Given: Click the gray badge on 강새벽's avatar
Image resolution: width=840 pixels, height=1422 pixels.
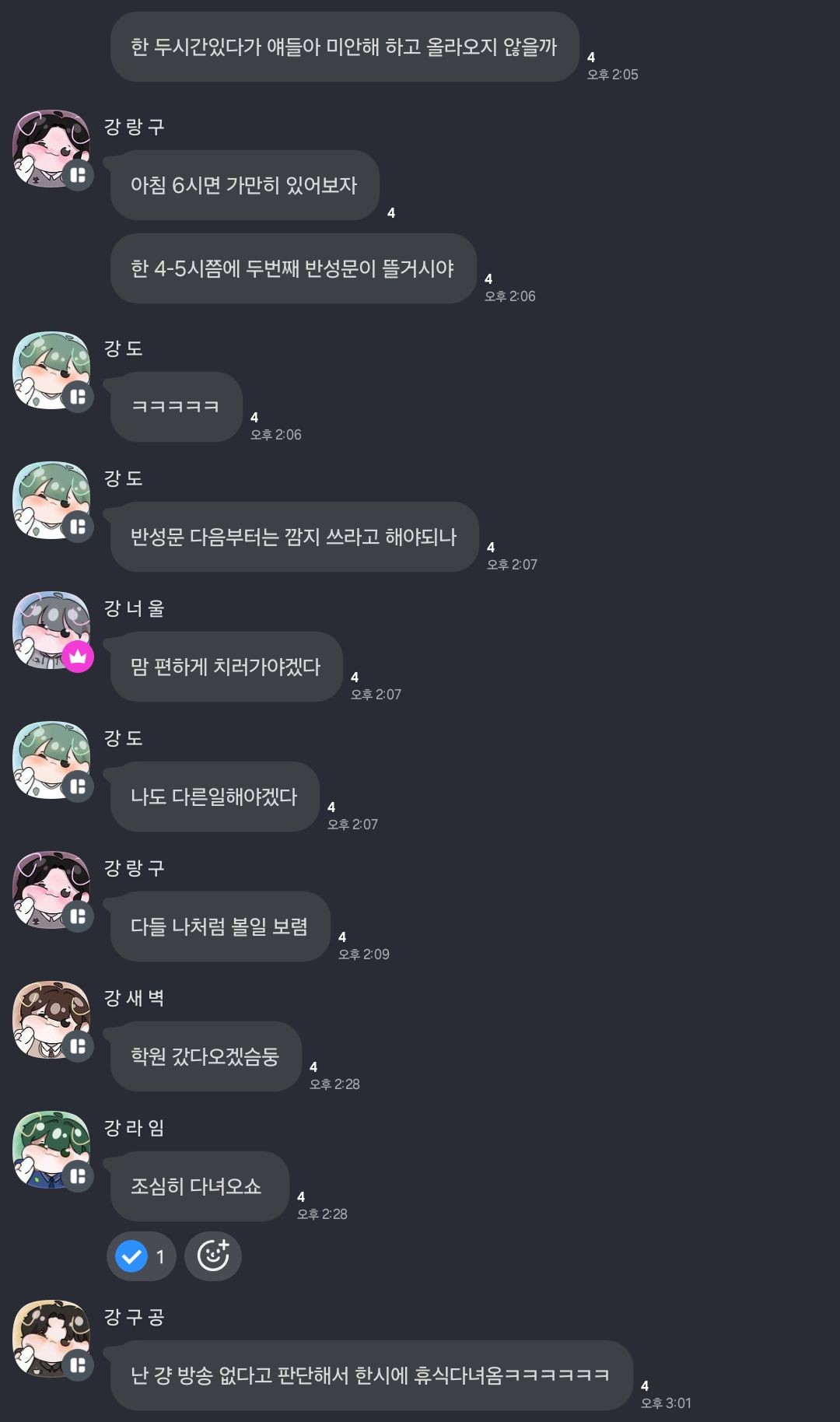Looking at the screenshot, I should pyautogui.click(x=78, y=1045).
